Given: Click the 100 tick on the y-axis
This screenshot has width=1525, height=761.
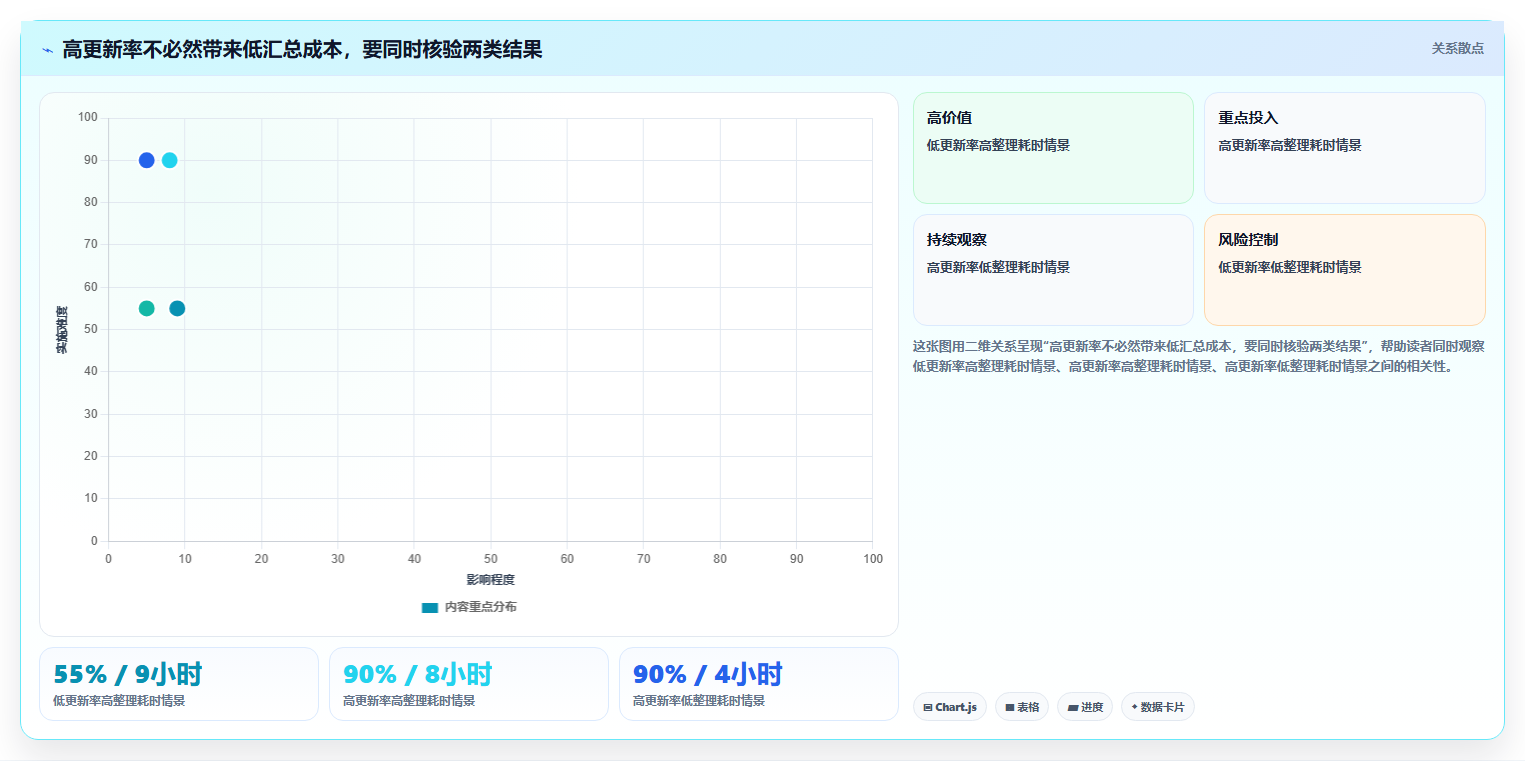Looking at the screenshot, I should coord(88,118).
